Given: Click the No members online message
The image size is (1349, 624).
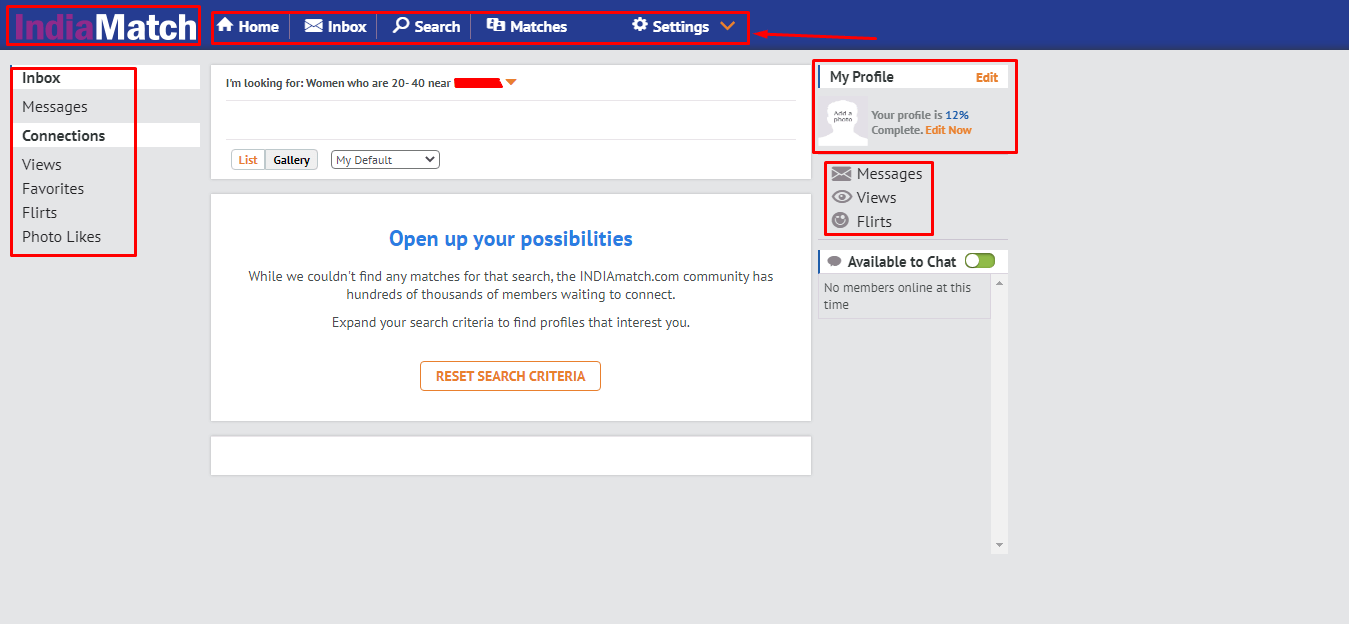Looking at the screenshot, I should (898, 296).
